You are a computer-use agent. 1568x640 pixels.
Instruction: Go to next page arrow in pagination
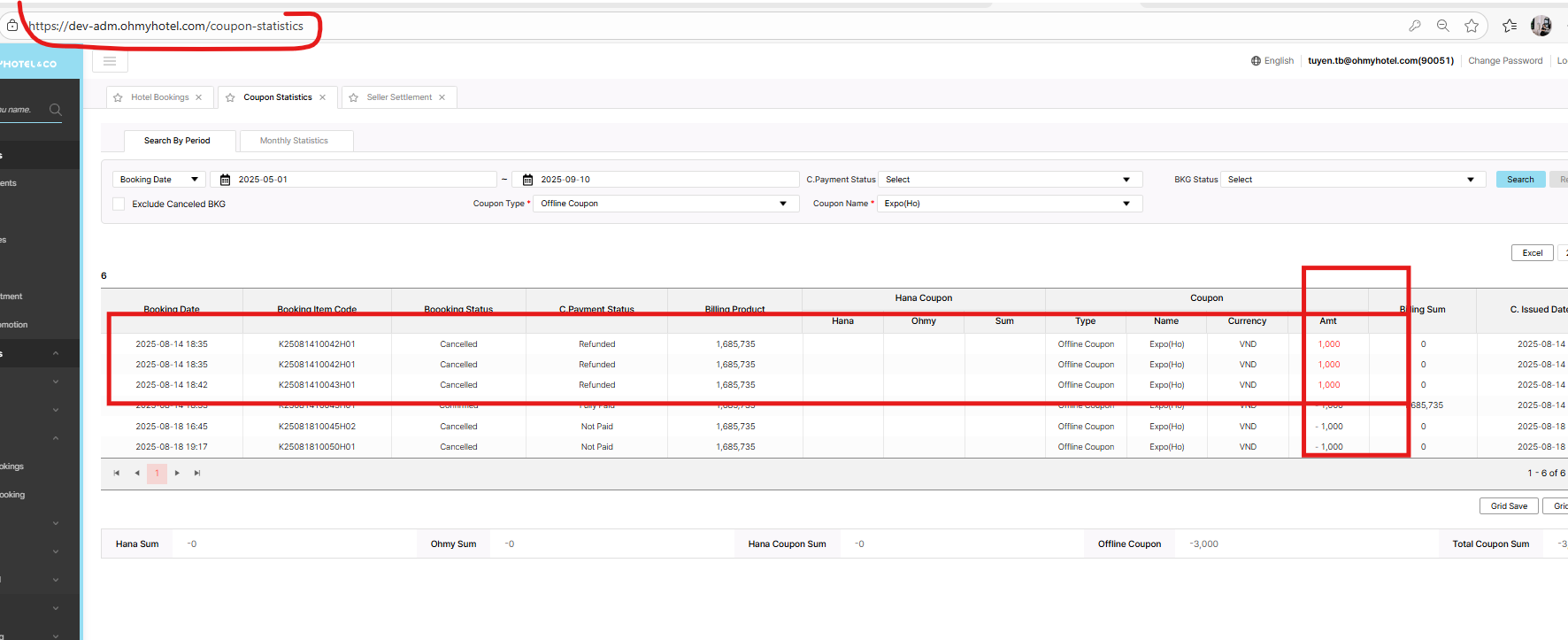177,474
